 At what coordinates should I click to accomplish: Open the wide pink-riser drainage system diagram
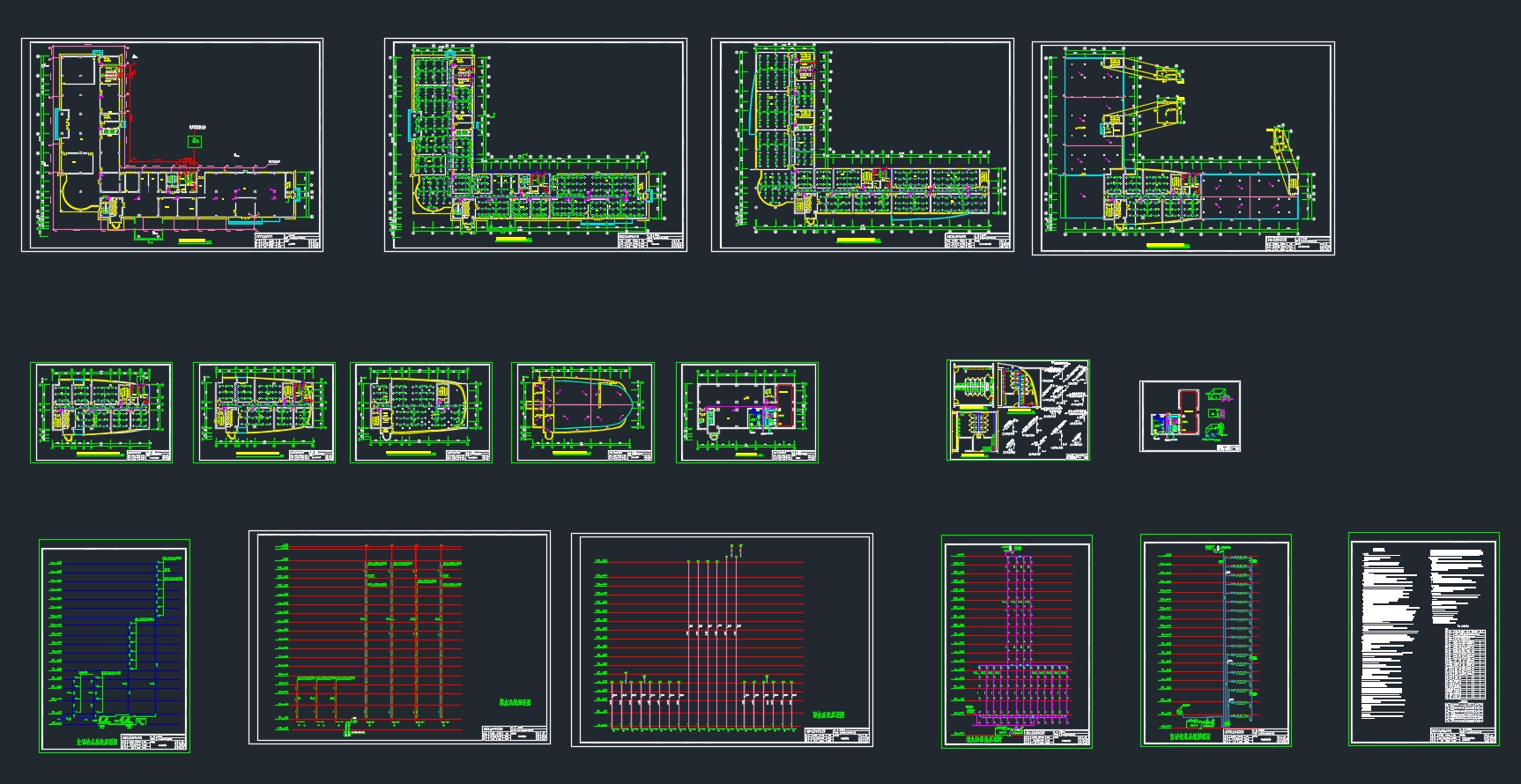(x=722, y=640)
